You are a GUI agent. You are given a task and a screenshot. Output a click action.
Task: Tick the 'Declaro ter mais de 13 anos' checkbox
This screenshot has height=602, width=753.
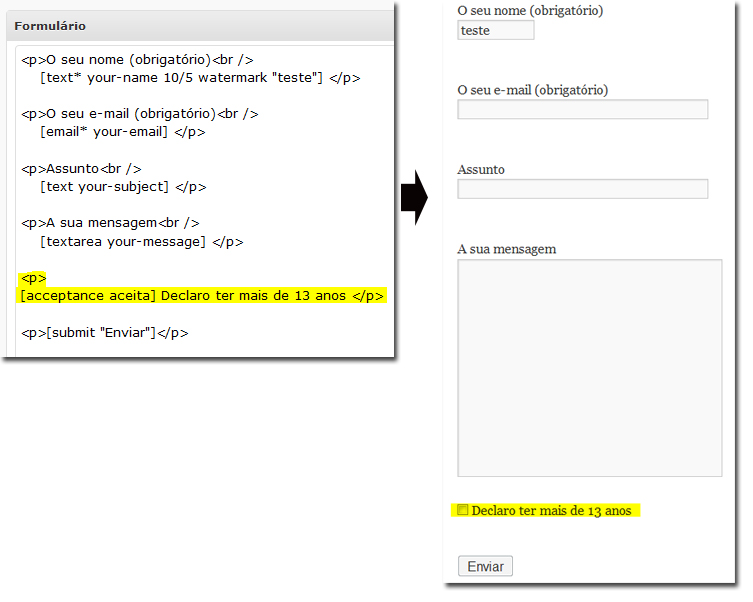[x=463, y=510]
